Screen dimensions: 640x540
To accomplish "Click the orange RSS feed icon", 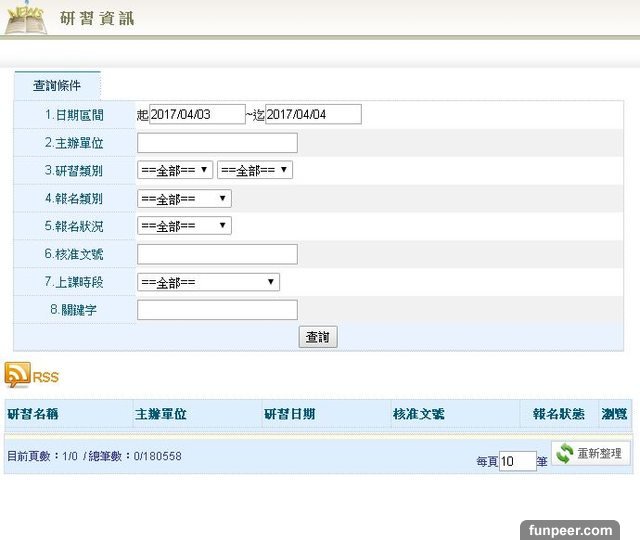I will click(x=18, y=375).
